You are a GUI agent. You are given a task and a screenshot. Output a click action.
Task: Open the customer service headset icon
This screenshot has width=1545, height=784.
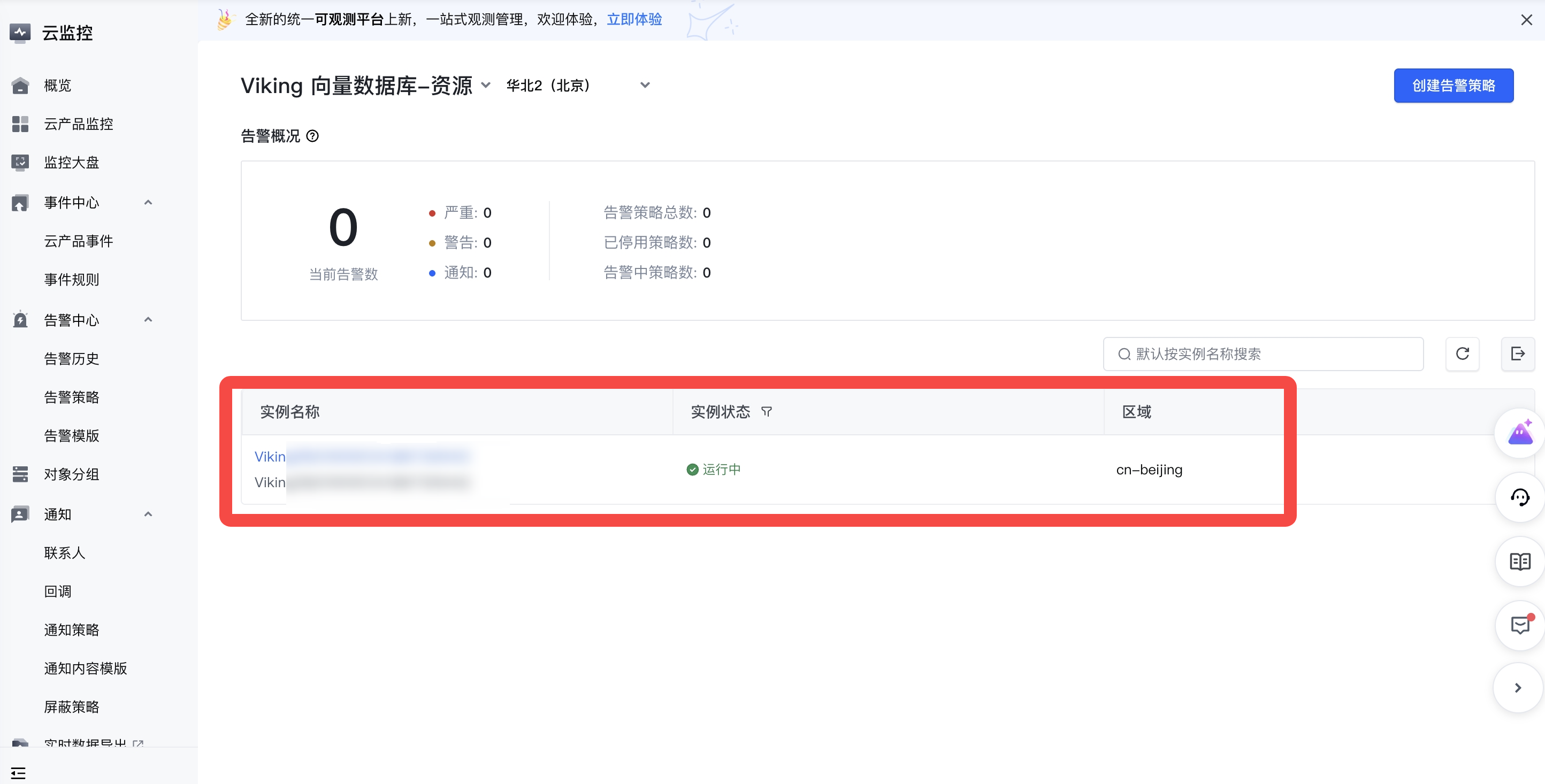[1520, 497]
